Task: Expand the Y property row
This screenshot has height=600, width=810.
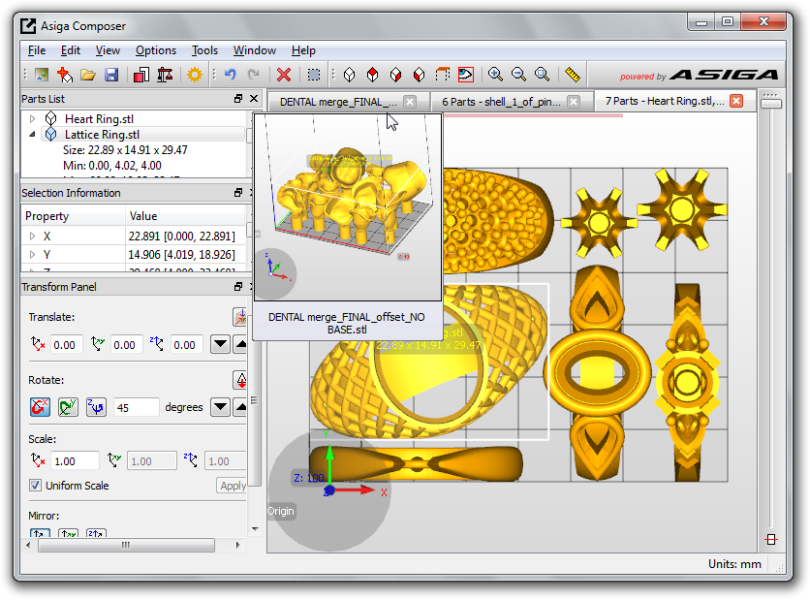Action: click(32, 254)
